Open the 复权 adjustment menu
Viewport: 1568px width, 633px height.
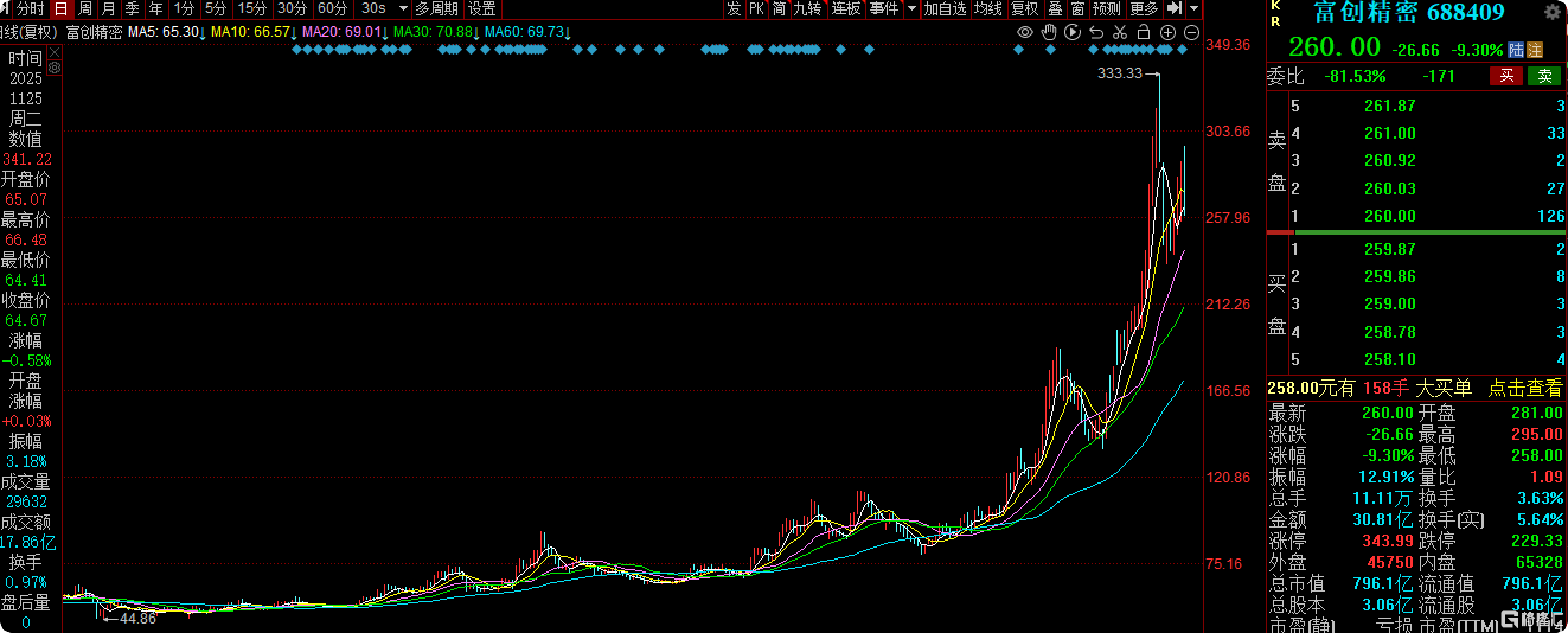pos(1025,8)
